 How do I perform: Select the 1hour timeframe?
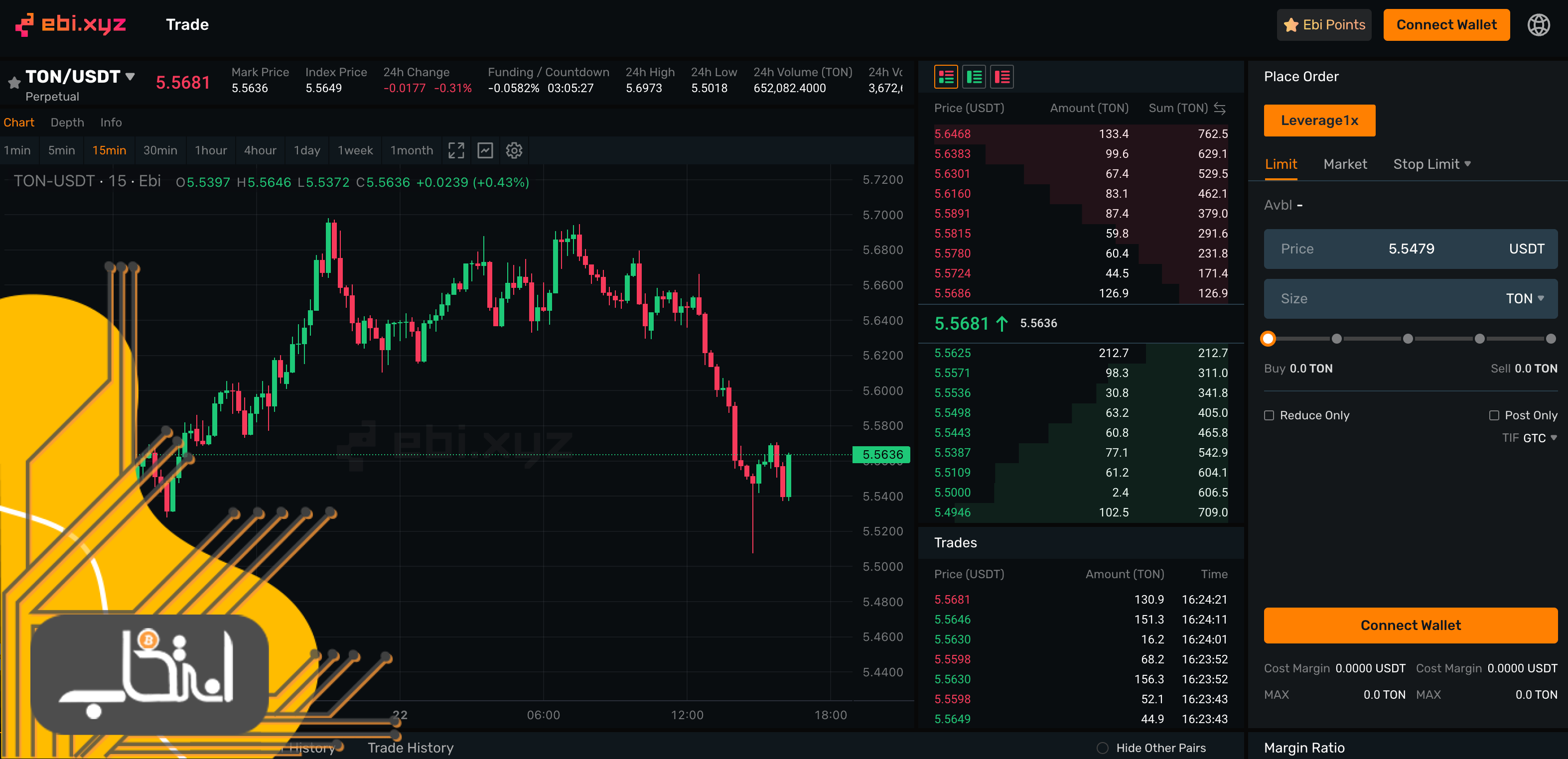click(211, 150)
